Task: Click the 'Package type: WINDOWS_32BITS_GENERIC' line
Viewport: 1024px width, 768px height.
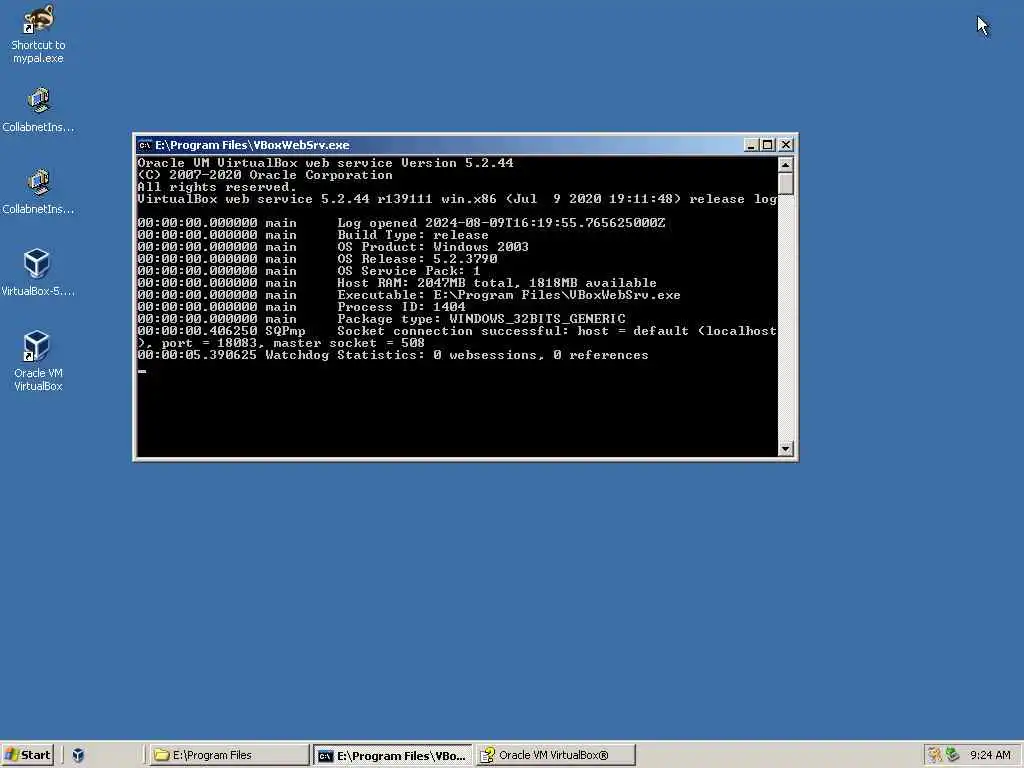Action: tap(381, 319)
